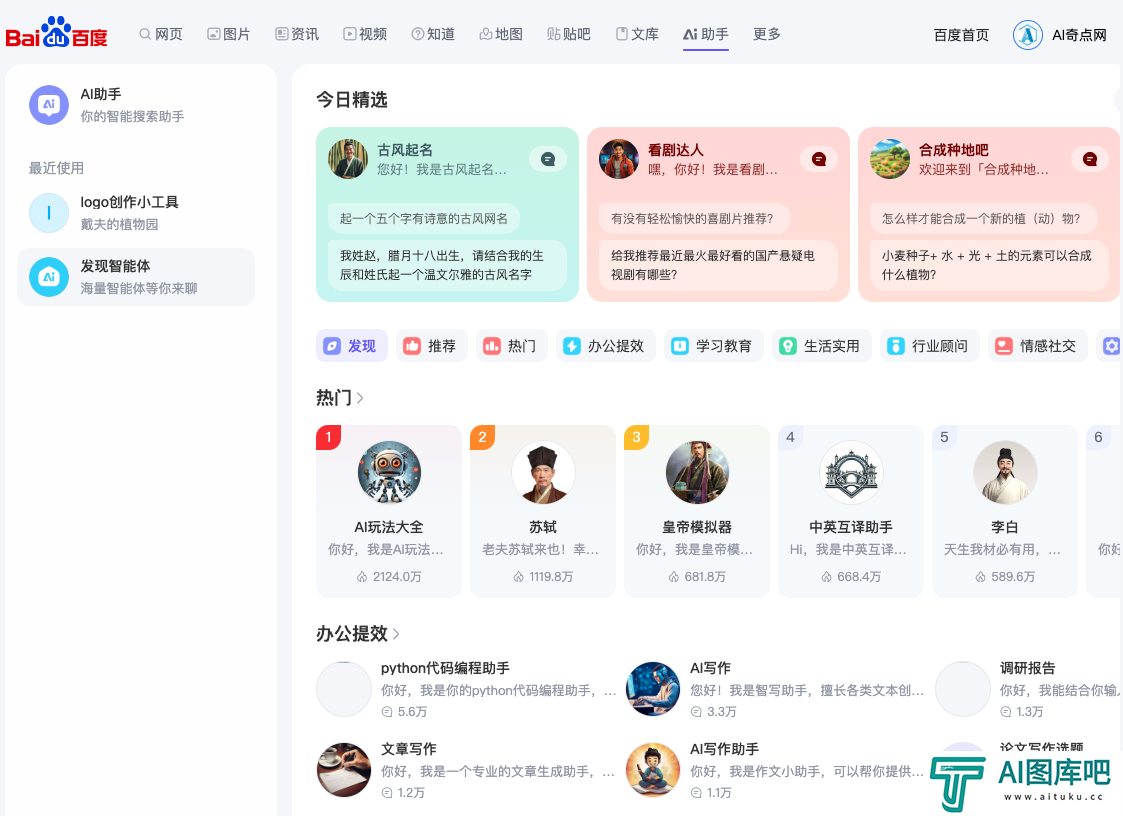
Task: Ask the 小麦种子+水+光+土 prompt
Action: 988,265
